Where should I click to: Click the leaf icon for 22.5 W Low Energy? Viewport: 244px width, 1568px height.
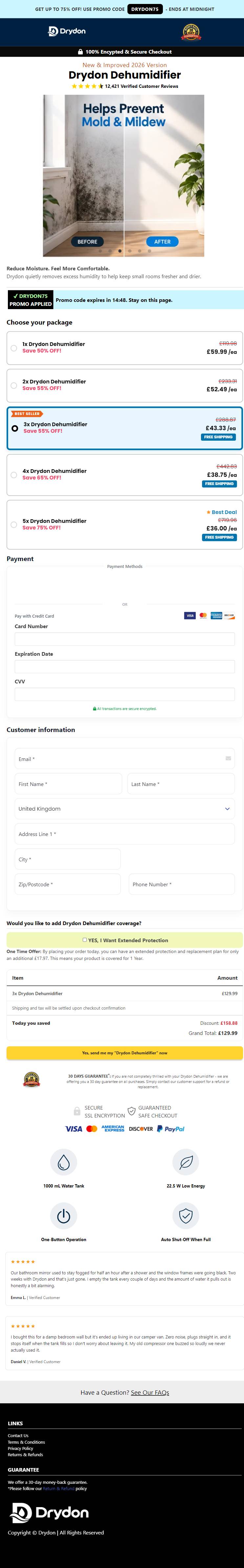tap(186, 1163)
